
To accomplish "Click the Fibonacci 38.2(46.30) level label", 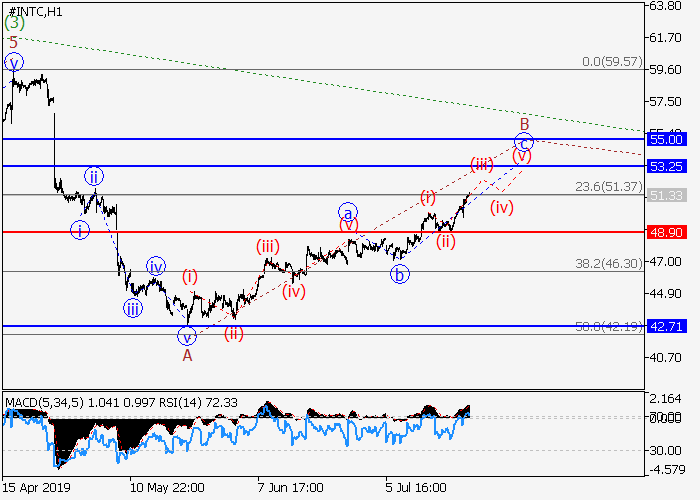I will coord(610,263).
